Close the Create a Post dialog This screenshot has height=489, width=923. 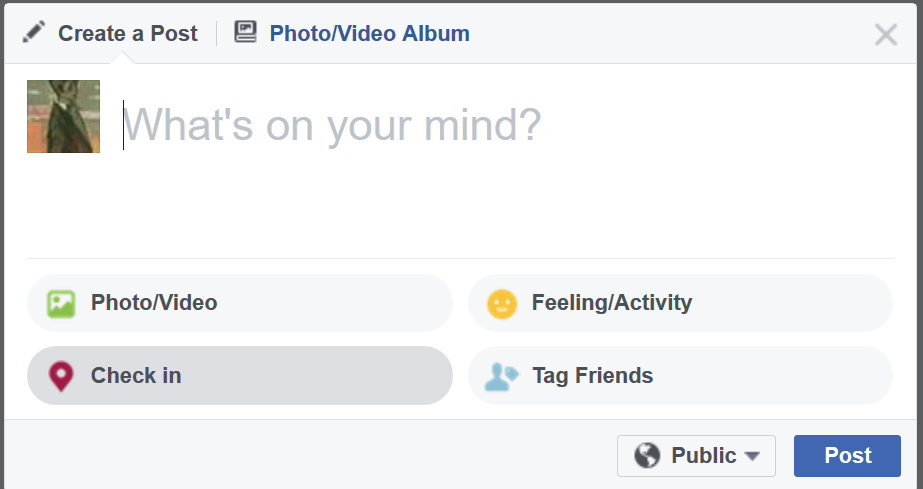[x=886, y=35]
